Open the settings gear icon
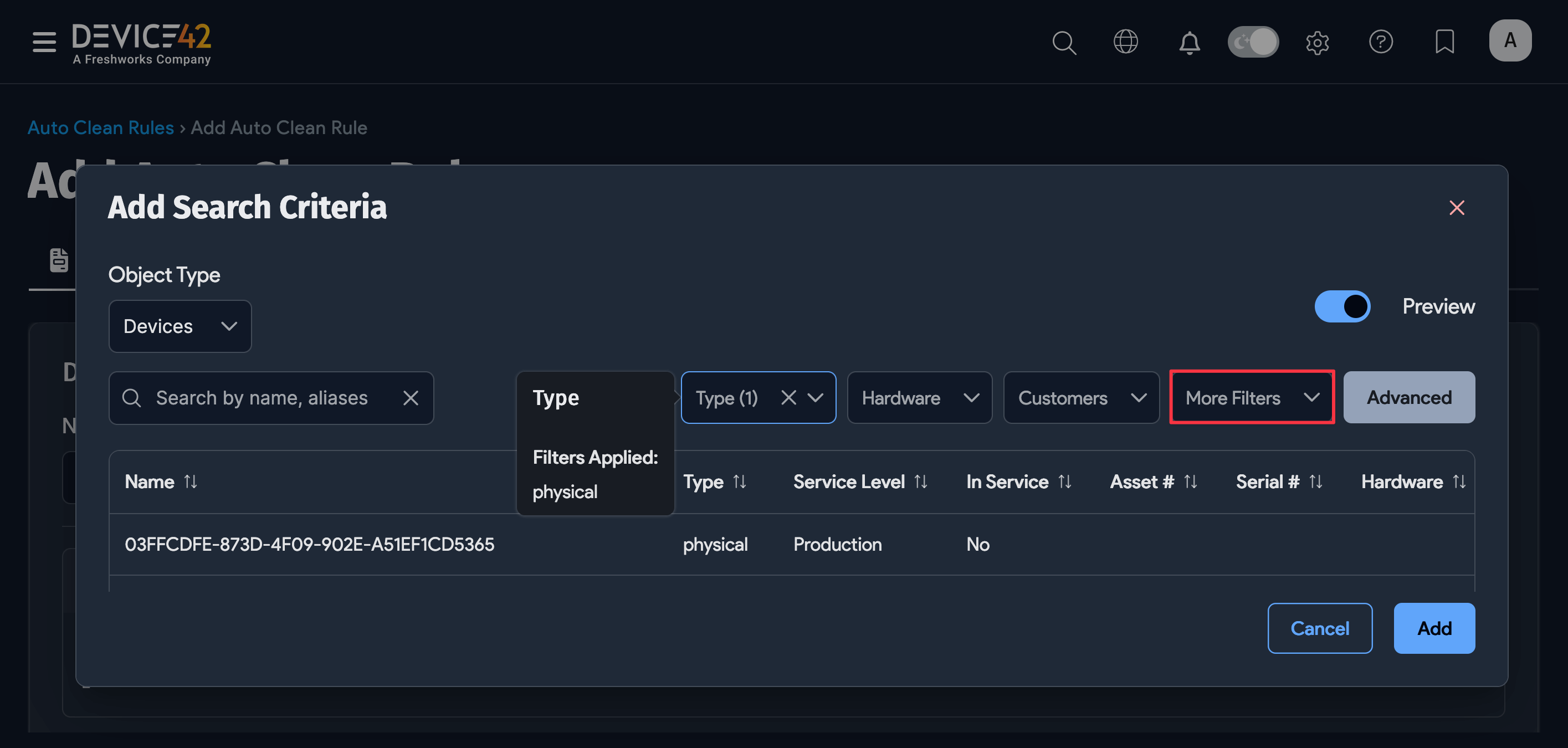This screenshot has width=1568, height=748. pos(1318,42)
